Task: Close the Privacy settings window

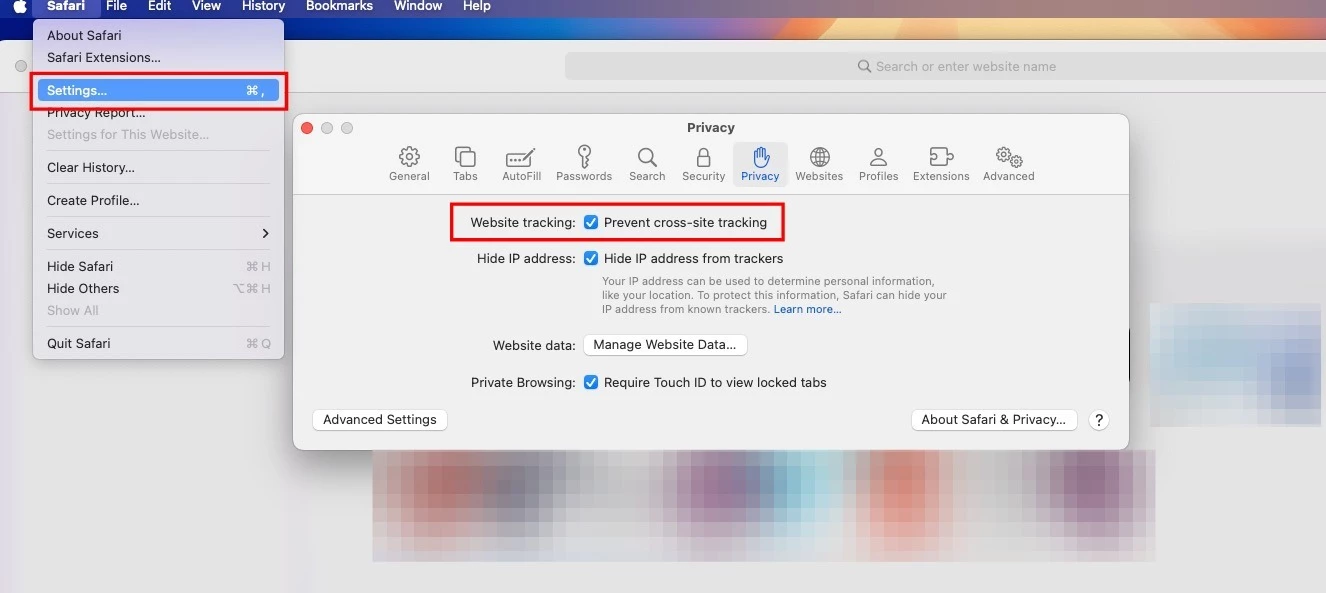Action: point(307,128)
